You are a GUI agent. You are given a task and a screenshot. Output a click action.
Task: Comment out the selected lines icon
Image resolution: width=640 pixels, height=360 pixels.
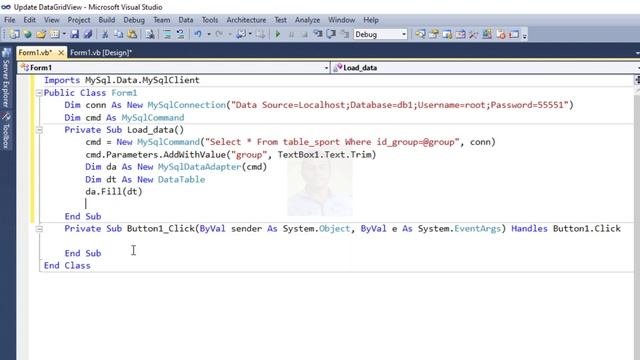167,34
